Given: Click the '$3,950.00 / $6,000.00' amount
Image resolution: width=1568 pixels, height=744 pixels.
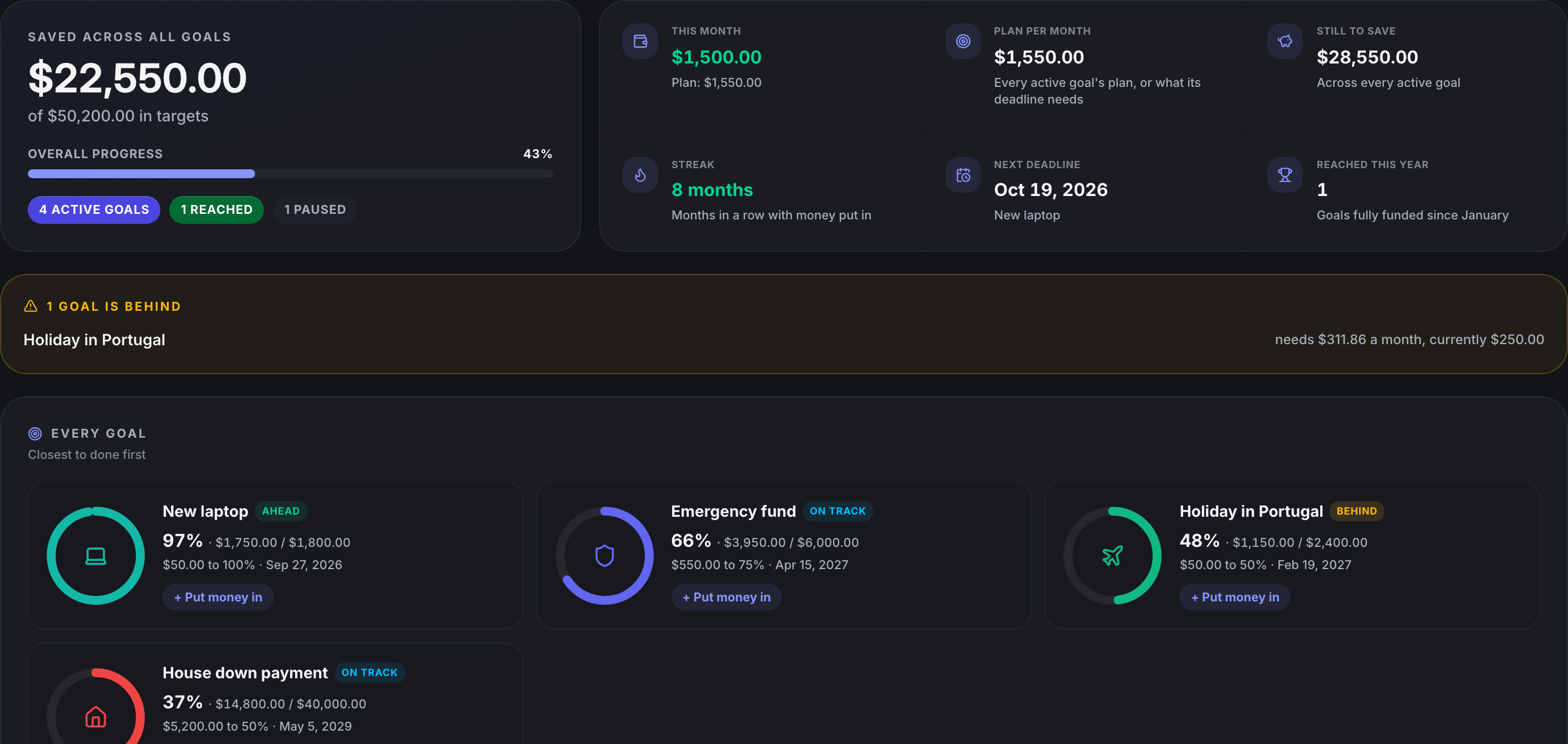Looking at the screenshot, I should pyautogui.click(x=791, y=542).
